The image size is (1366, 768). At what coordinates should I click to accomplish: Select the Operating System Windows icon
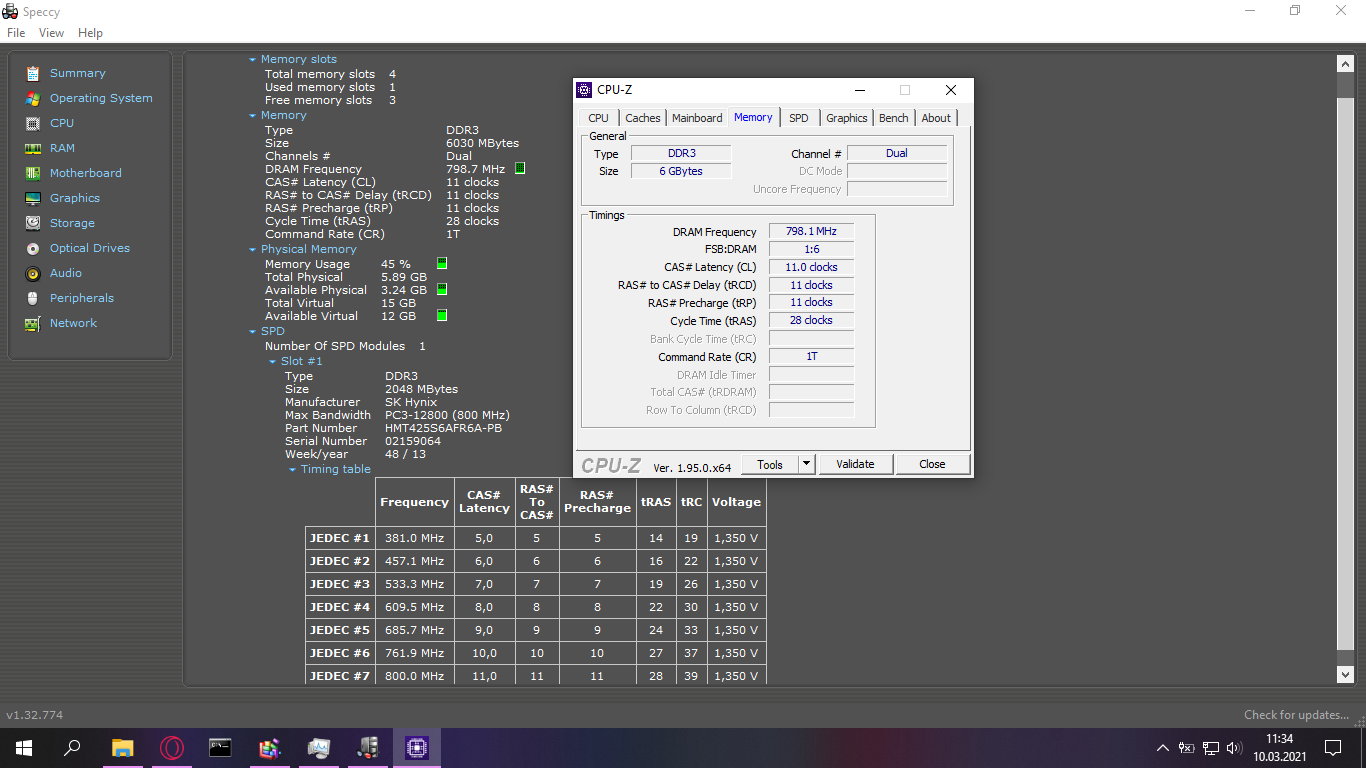click(x=33, y=98)
